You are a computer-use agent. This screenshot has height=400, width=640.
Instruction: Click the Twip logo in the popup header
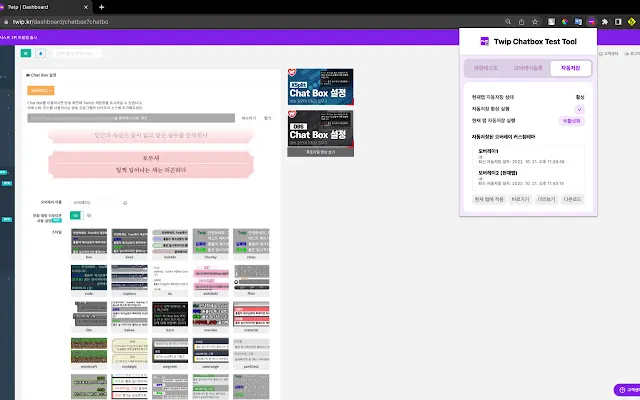484,41
